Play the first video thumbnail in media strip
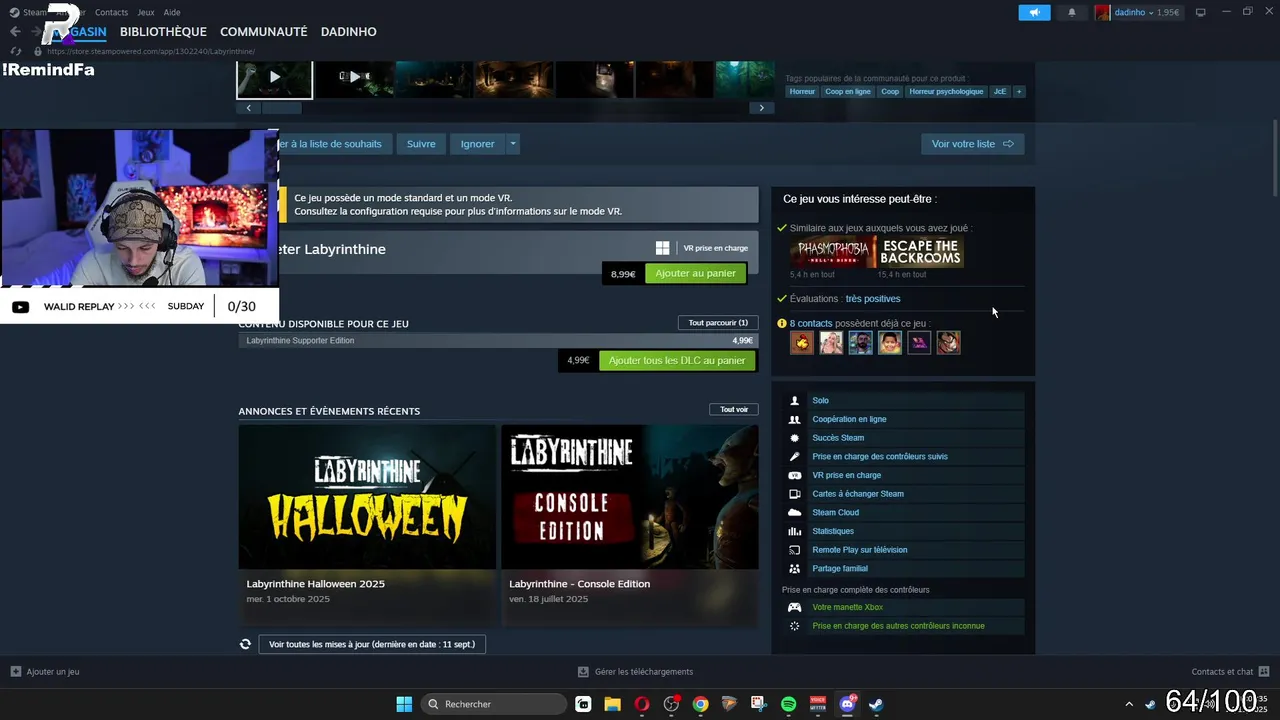 pyautogui.click(x=275, y=77)
